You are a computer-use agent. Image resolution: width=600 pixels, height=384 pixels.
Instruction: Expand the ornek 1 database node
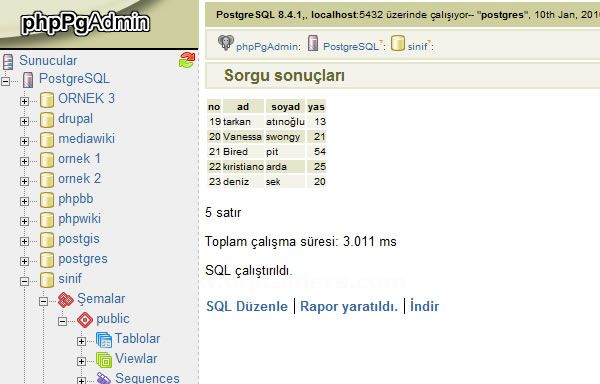click(x=24, y=161)
